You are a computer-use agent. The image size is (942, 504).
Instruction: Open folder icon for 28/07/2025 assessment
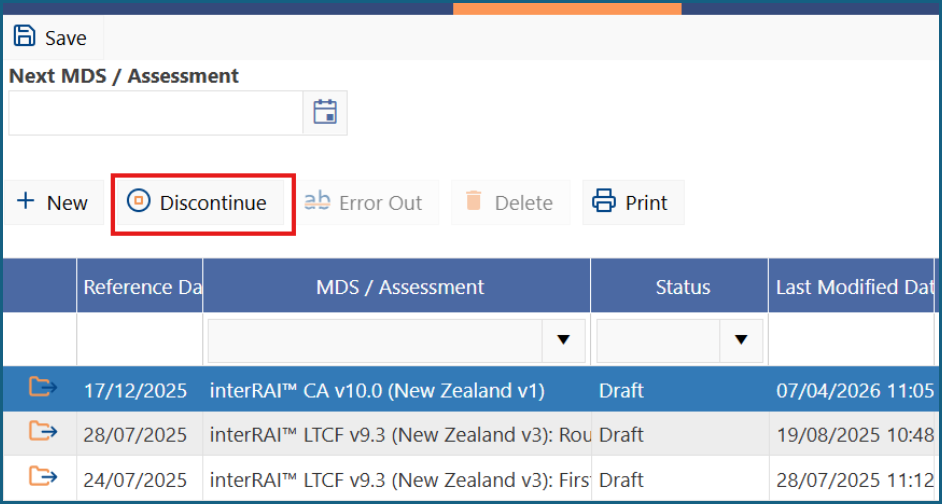pos(43,431)
